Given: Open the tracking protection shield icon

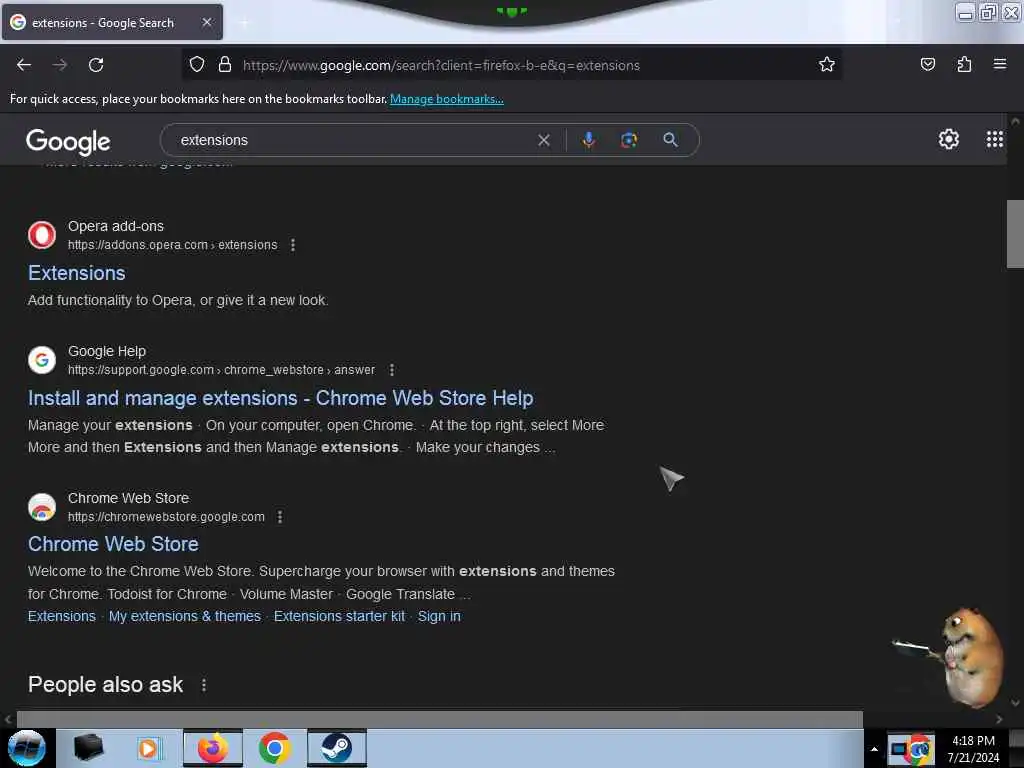Looking at the screenshot, I should [x=197, y=64].
